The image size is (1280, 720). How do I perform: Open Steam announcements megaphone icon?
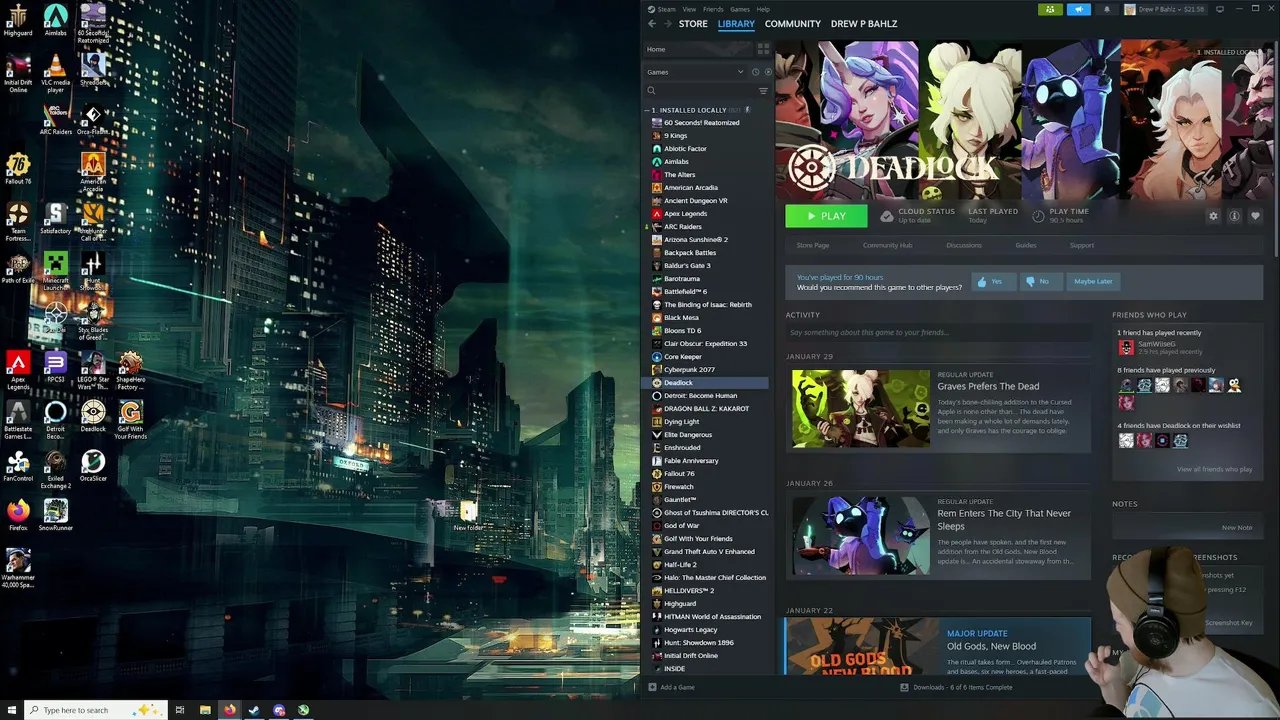[x=1078, y=9]
